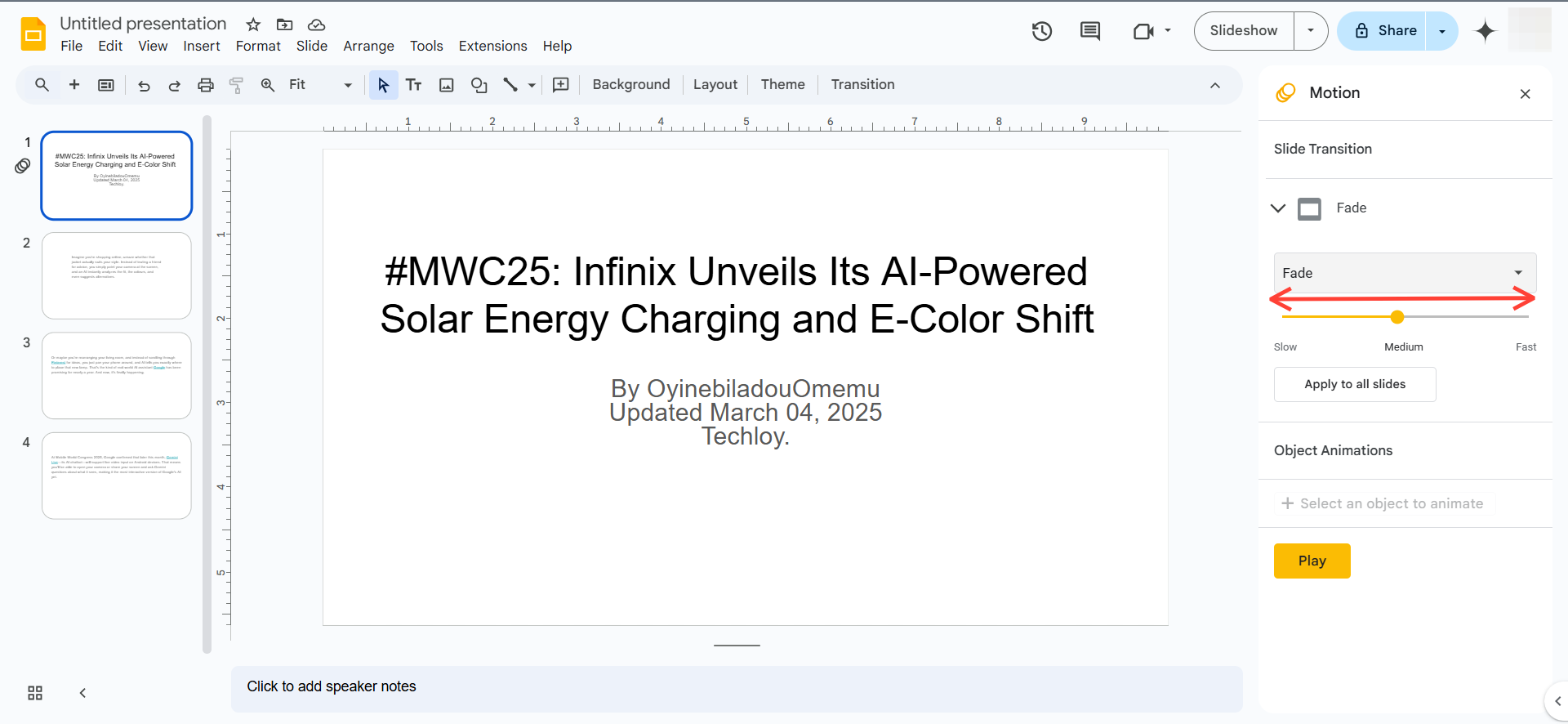Start the Slideshow
The image size is (1568, 724).
1244,31
